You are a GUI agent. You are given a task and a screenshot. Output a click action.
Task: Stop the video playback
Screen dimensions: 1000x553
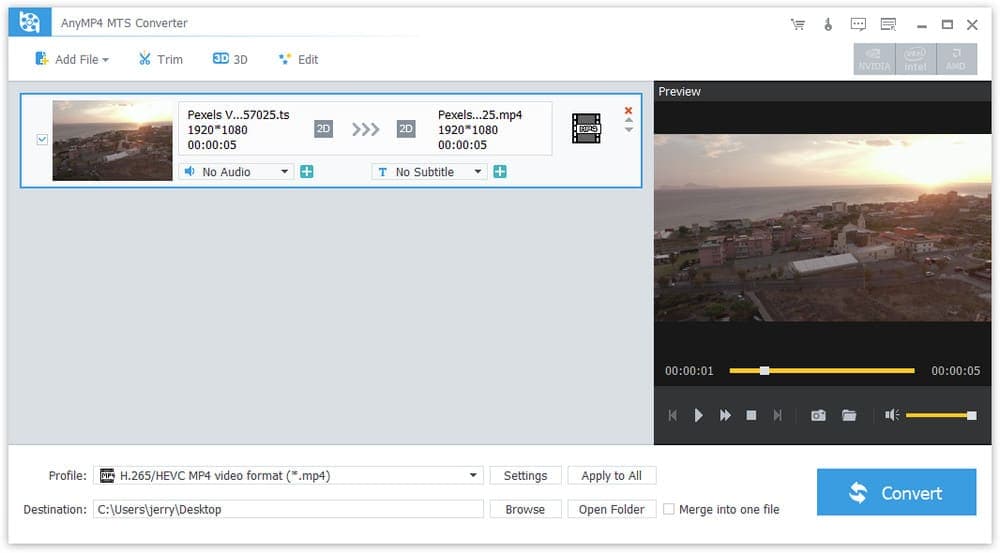click(751, 415)
